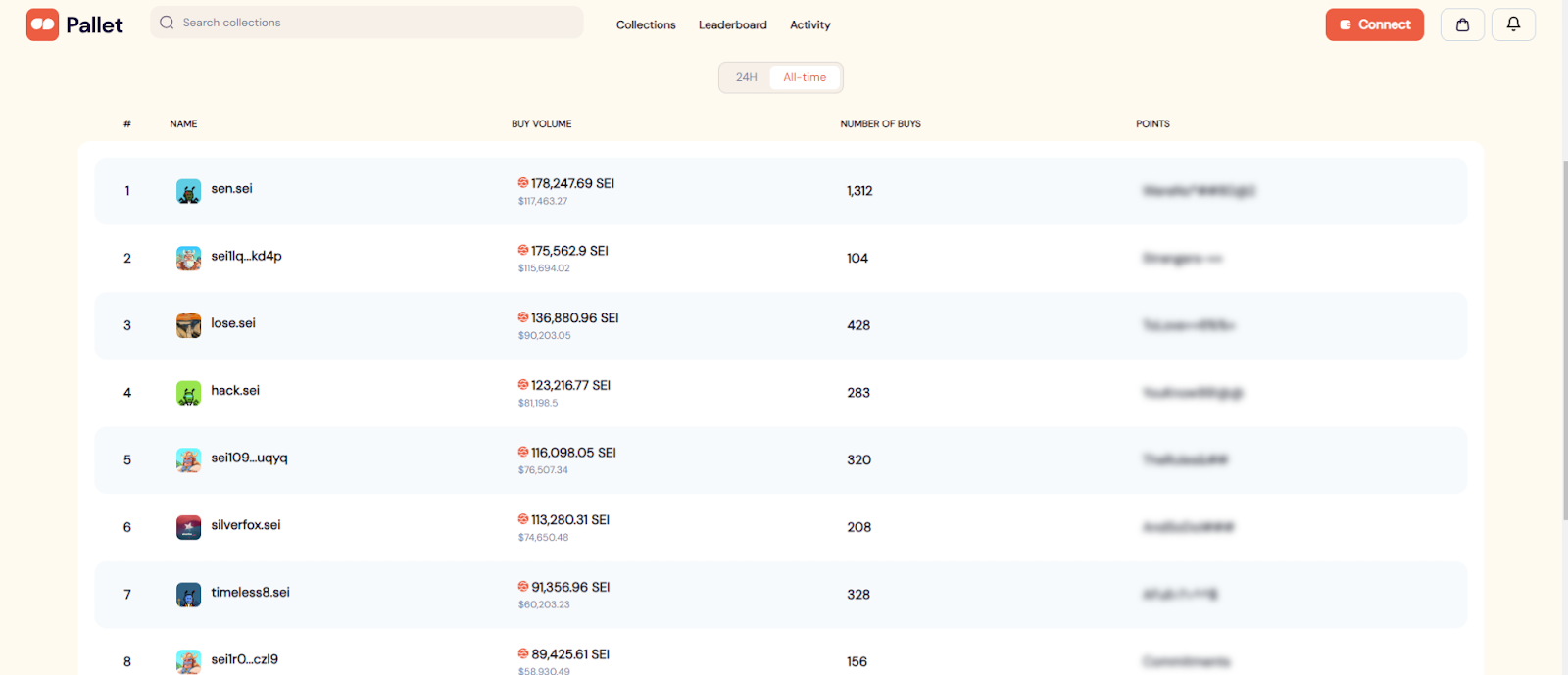Open the Activity menu item

click(810, 24)
